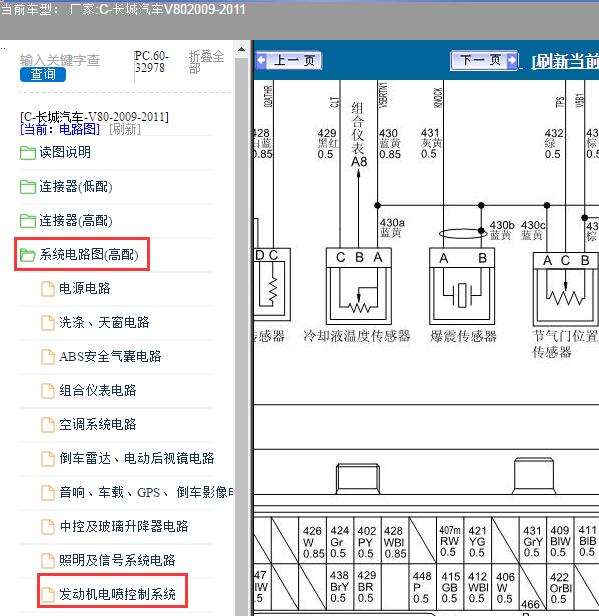Click connector cell 426 W 0.85
Viewport: 599px width, 616px height.
click(x=313, y=542)
